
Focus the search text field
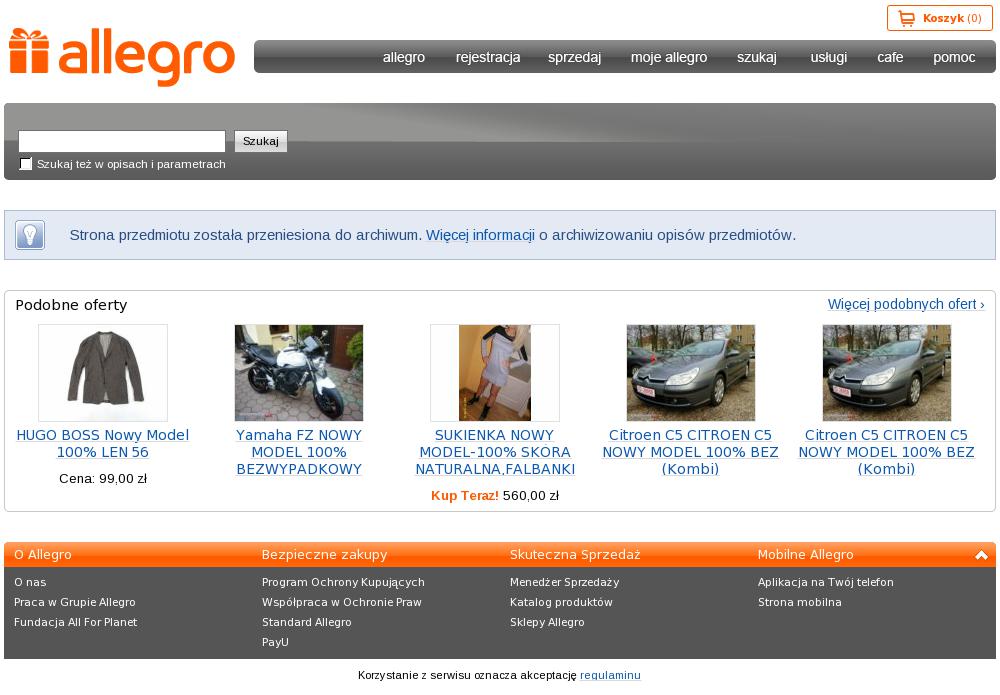pos(122,141)
